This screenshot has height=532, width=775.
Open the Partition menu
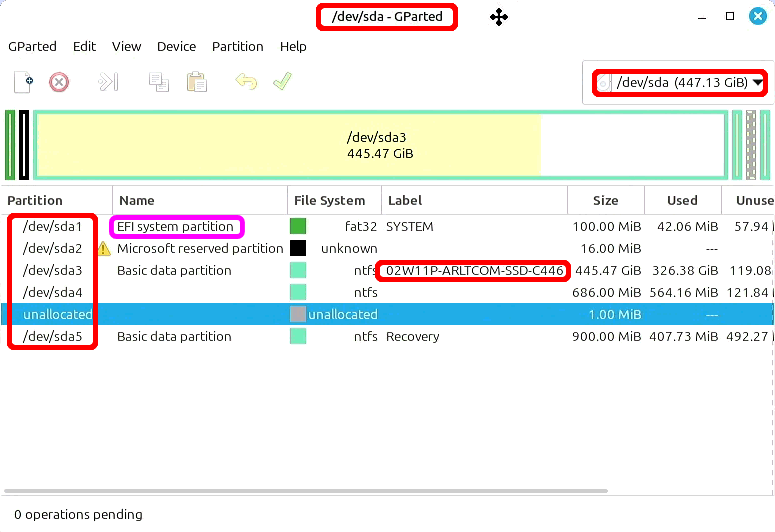point(237,46)
